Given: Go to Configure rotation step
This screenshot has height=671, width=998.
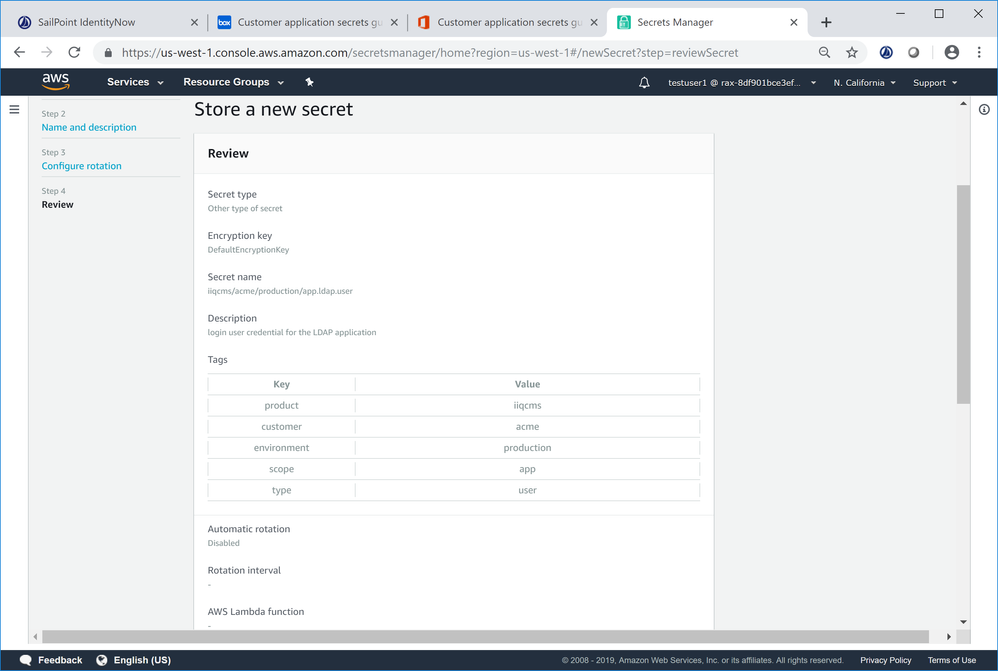Looking at the screenshot, I should pyautogui.click(x=82, y=166).
